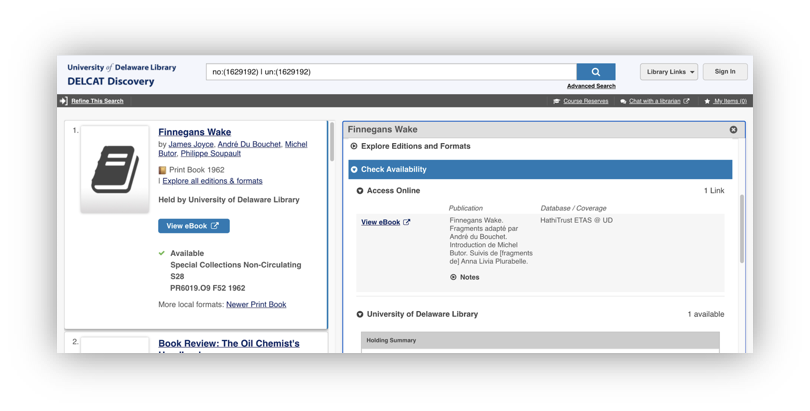Click Explore all editions & formats link

pyautogui.click(x=212, y=181)
